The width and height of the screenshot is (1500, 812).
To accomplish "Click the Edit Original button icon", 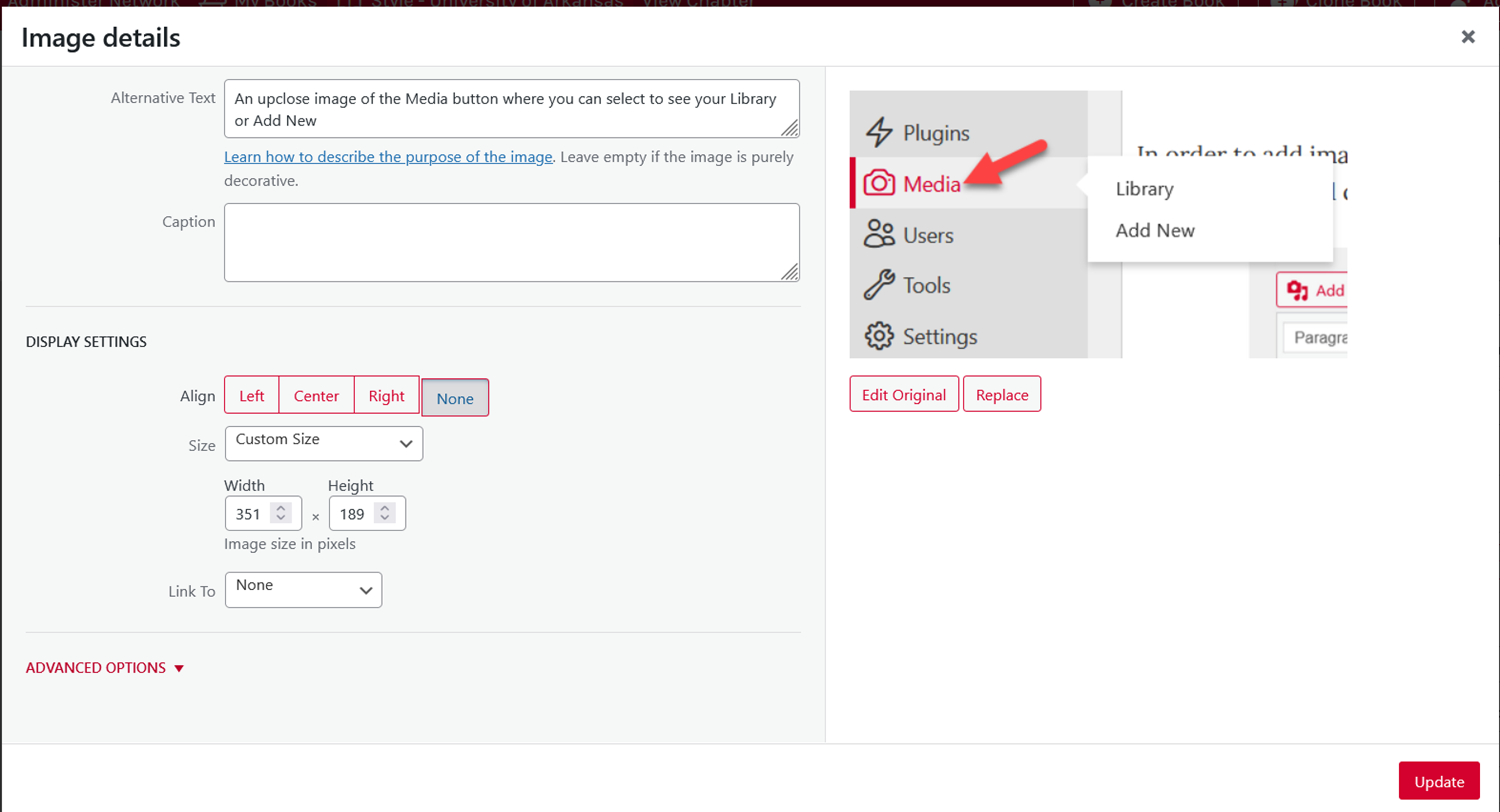I will point(903,394).
